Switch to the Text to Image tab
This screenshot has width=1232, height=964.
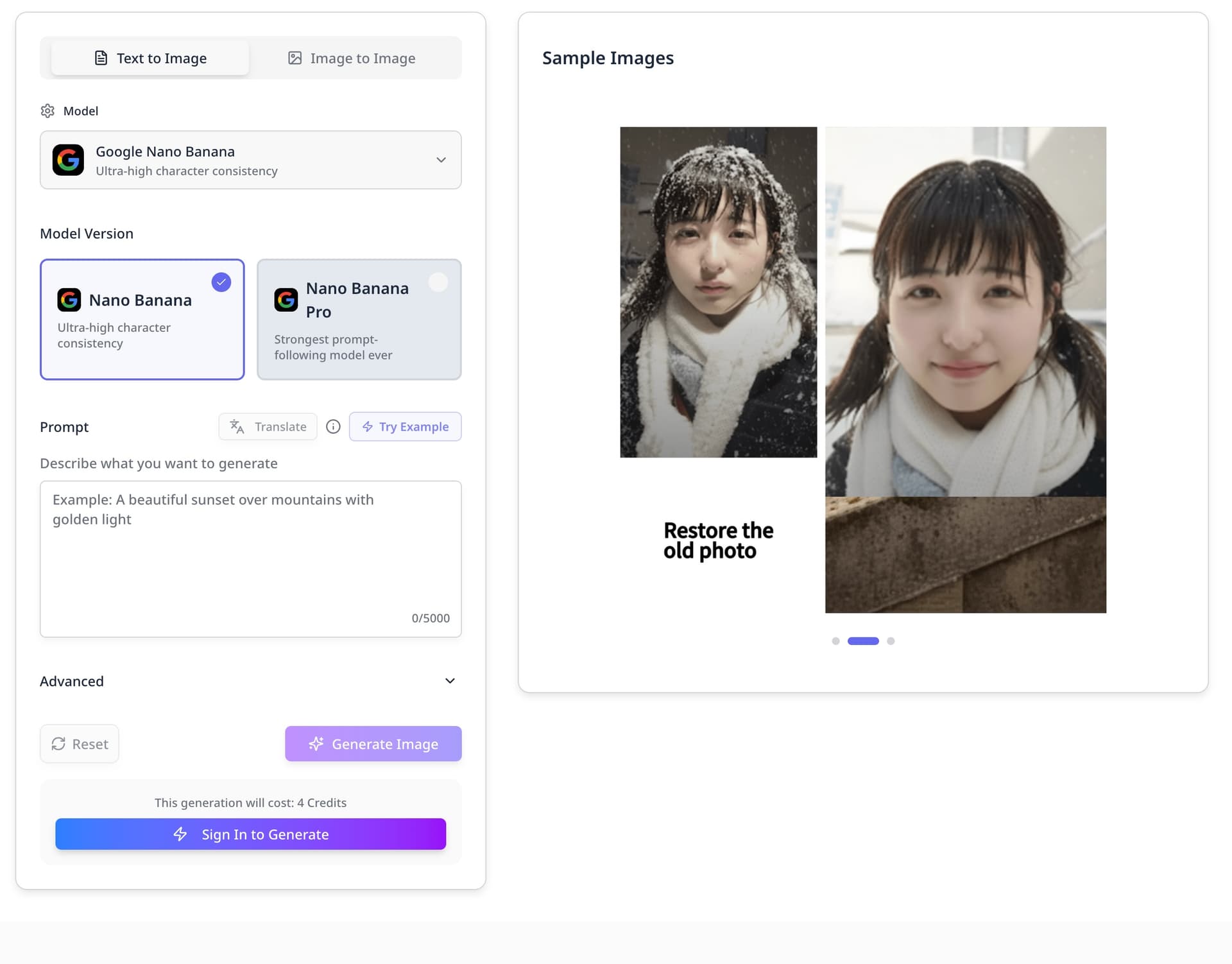150,58
